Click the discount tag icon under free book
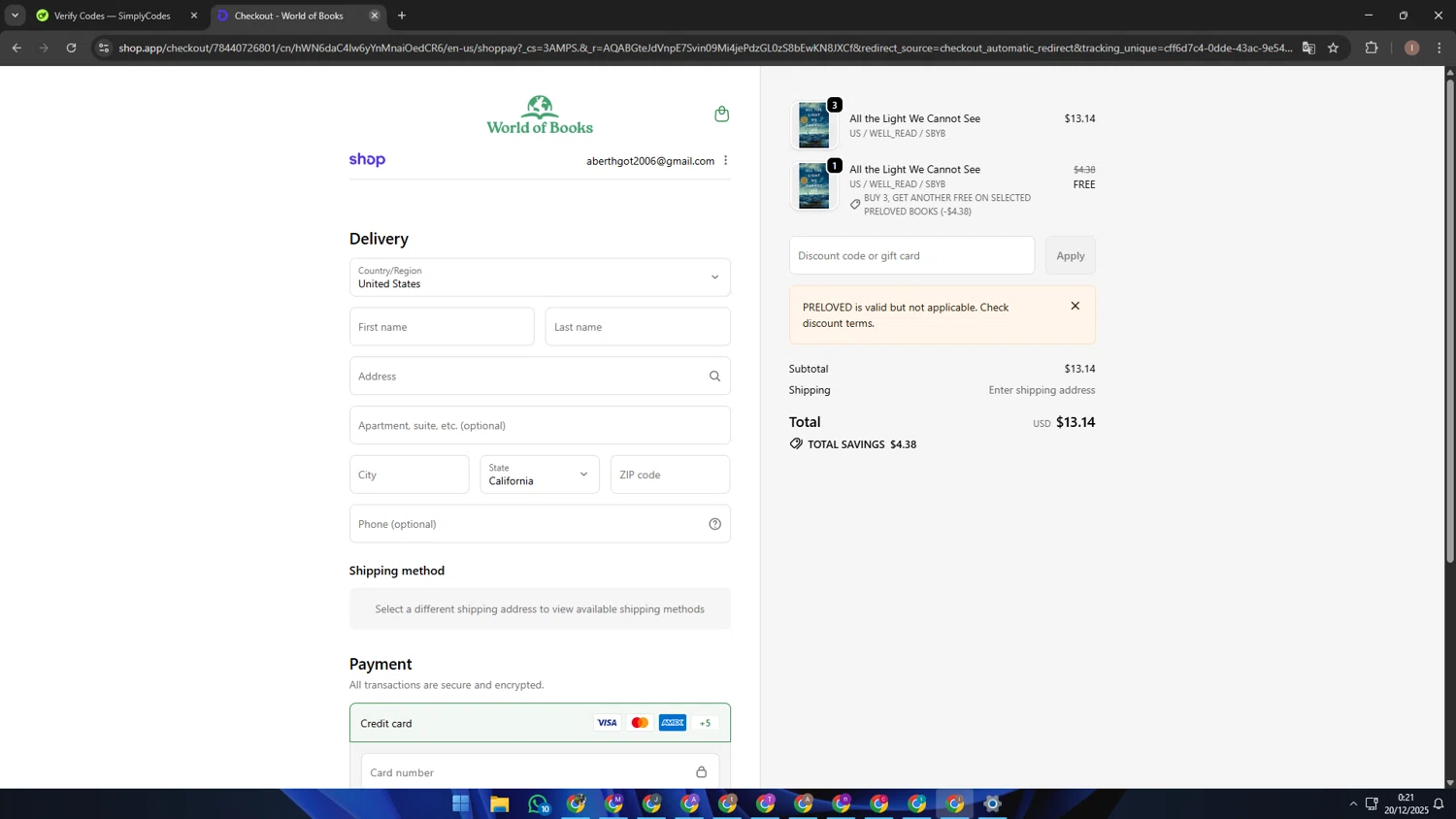The width and height of the screenshot is (1456, 819). [x=855, y=204]
